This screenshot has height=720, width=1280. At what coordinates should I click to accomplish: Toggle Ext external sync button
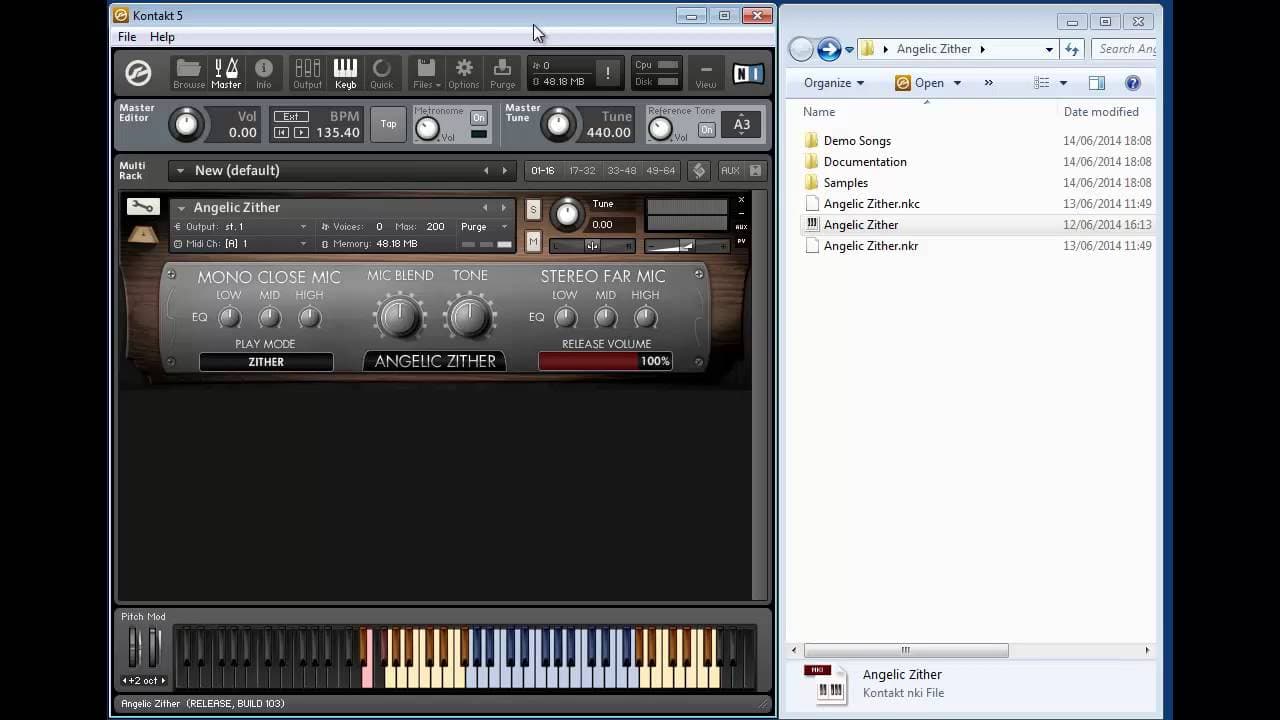tap(291, 117)
